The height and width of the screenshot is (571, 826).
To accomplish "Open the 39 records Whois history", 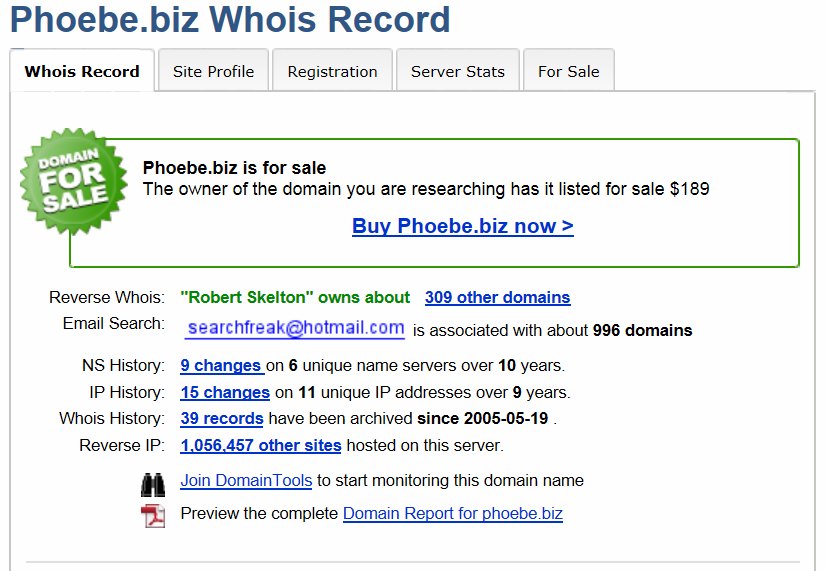I will [222, 418].
